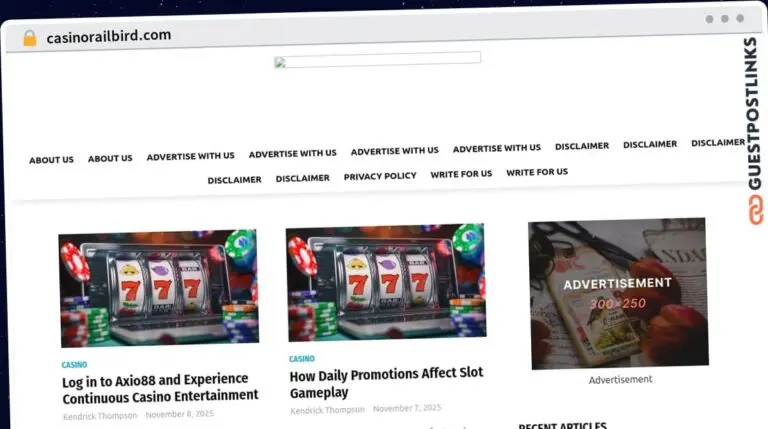Open the leftmost Advertise With Us menu item
Image resolution: width=768 pixels, height=429 pixels.
click(x=190, y=156)
